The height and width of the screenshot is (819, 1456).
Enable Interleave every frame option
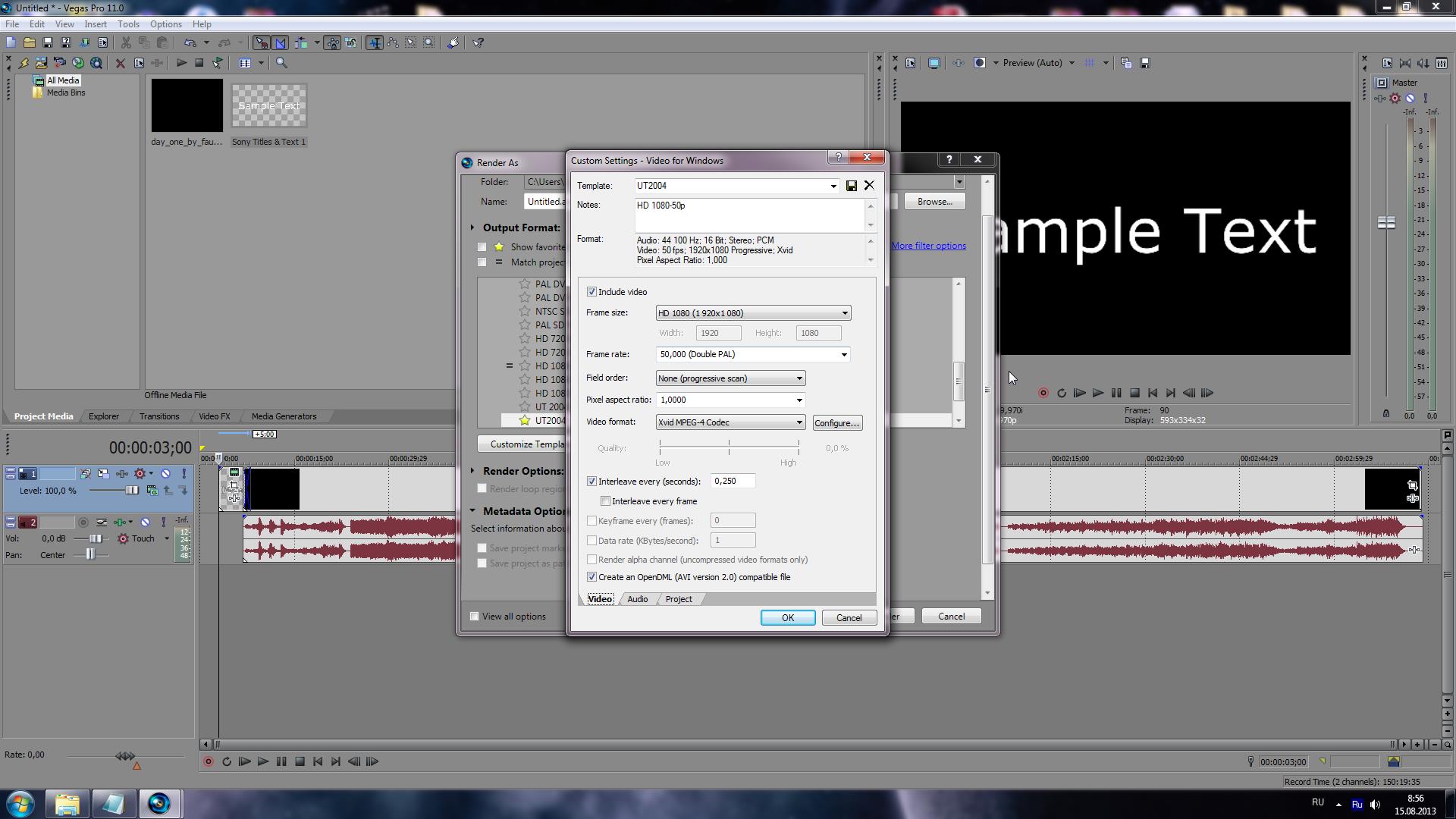click(x=605, y=501)
